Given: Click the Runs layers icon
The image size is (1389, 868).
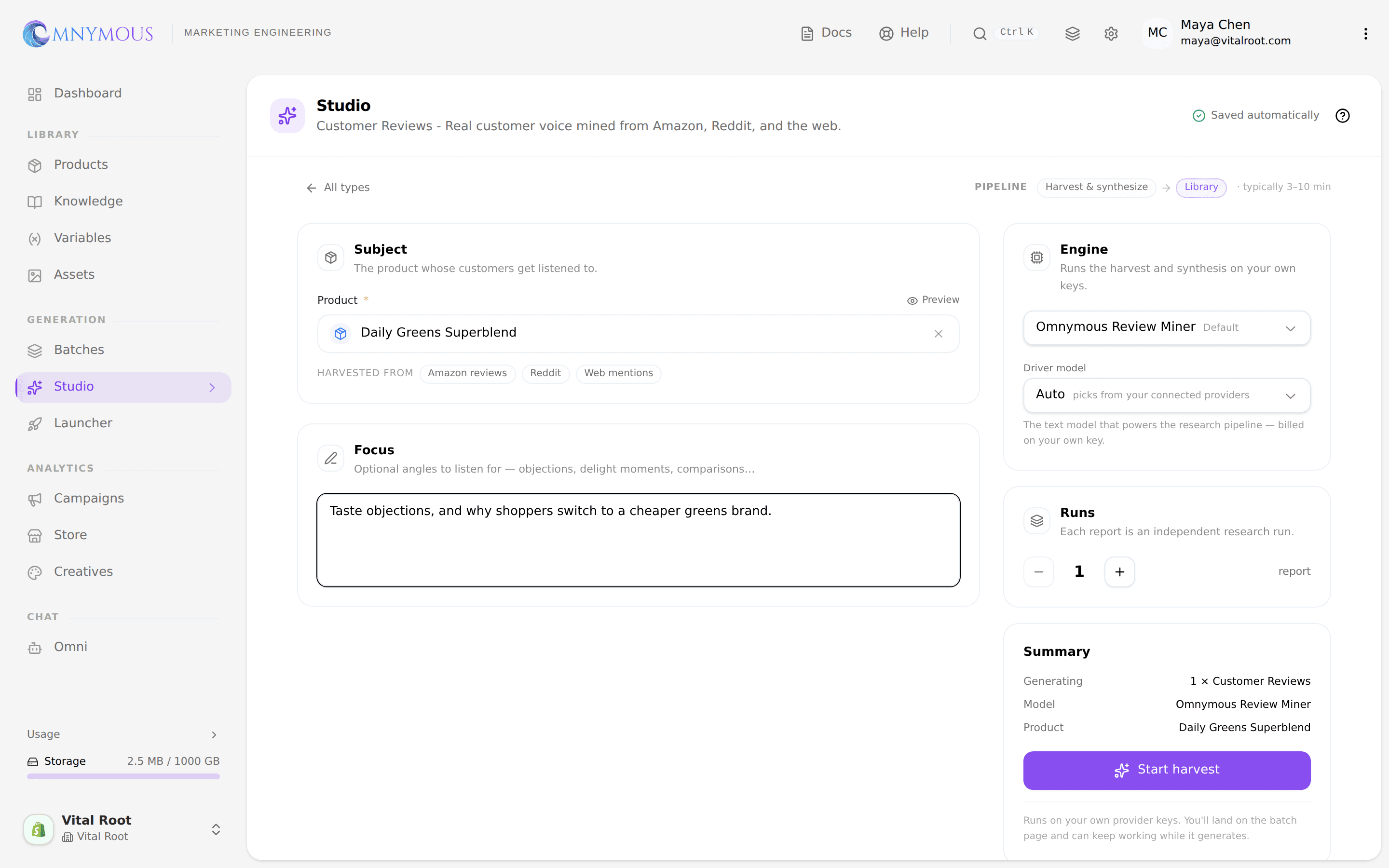Looking at the screenshot, I should click(1036, 521).
